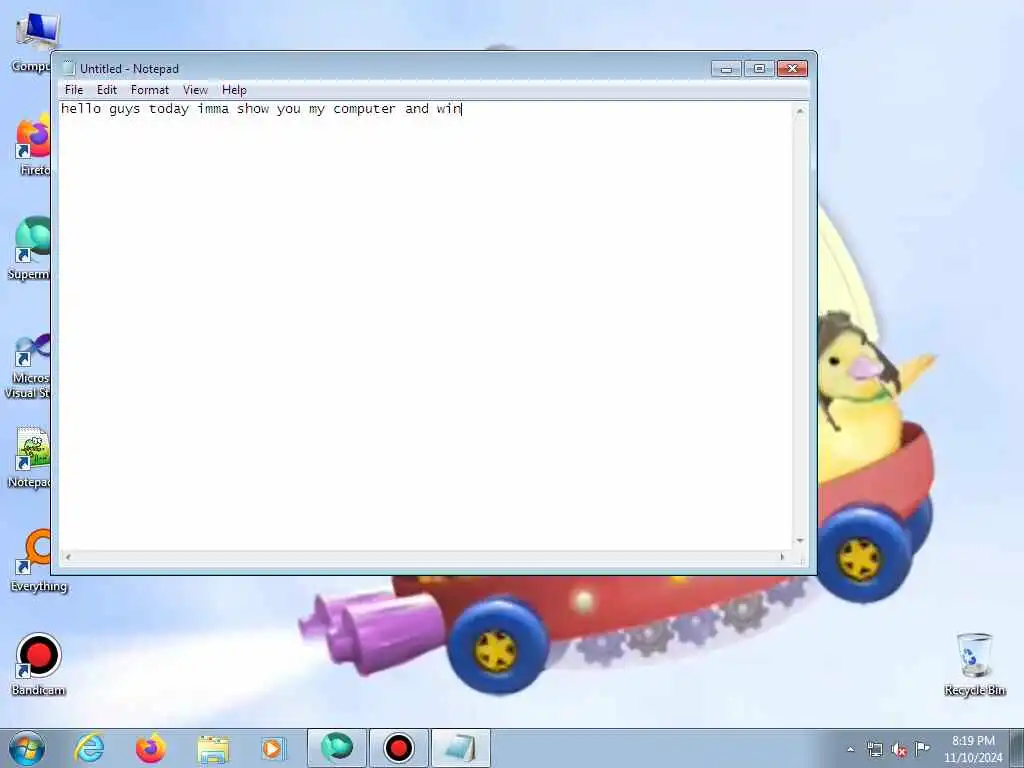Select the Notepad++ desktop shortcut
The height and width of the screenshot is (768, 1024).
tap(30, 457)
